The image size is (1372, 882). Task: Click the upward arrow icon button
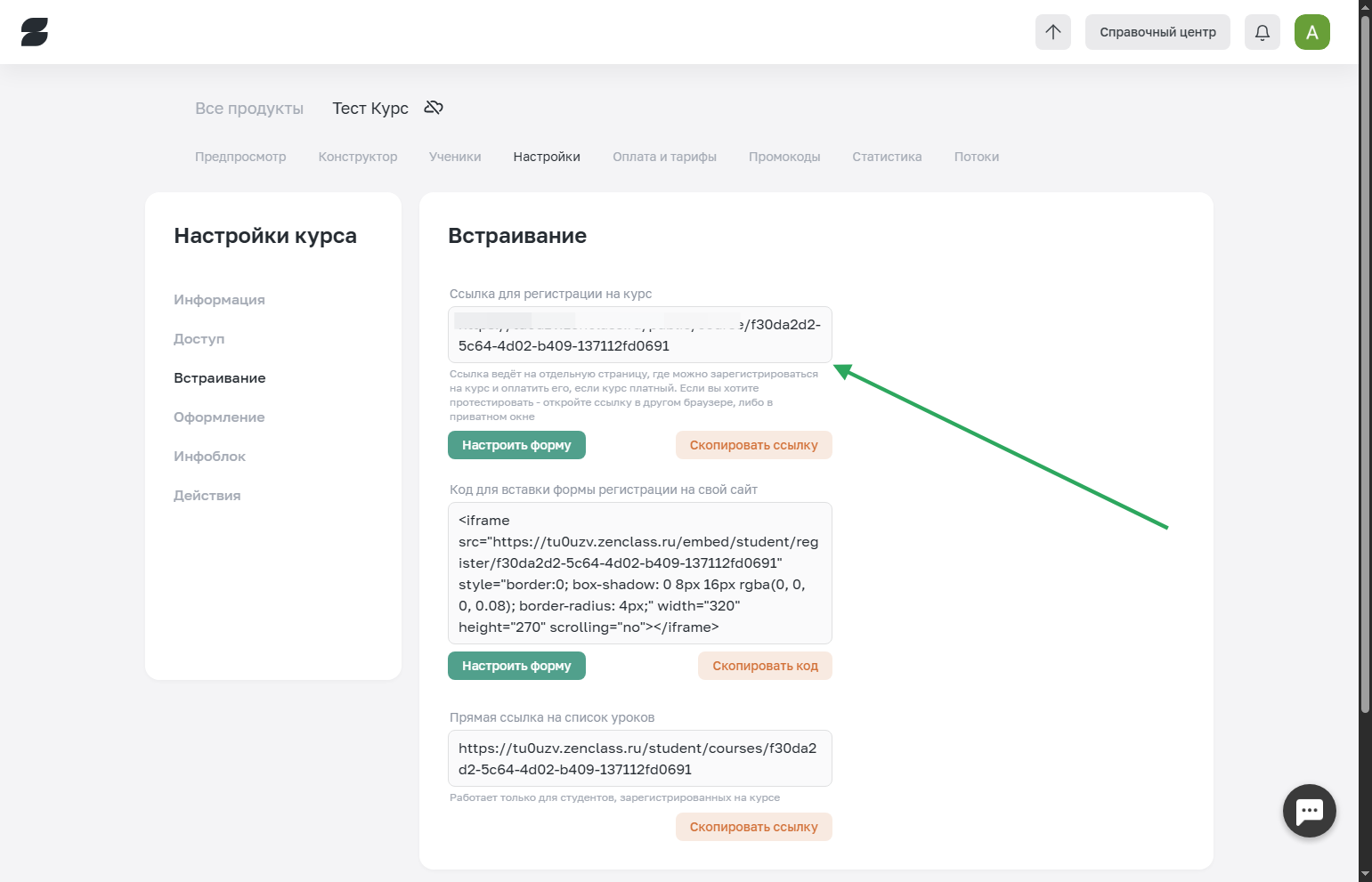click(1053, 32)
